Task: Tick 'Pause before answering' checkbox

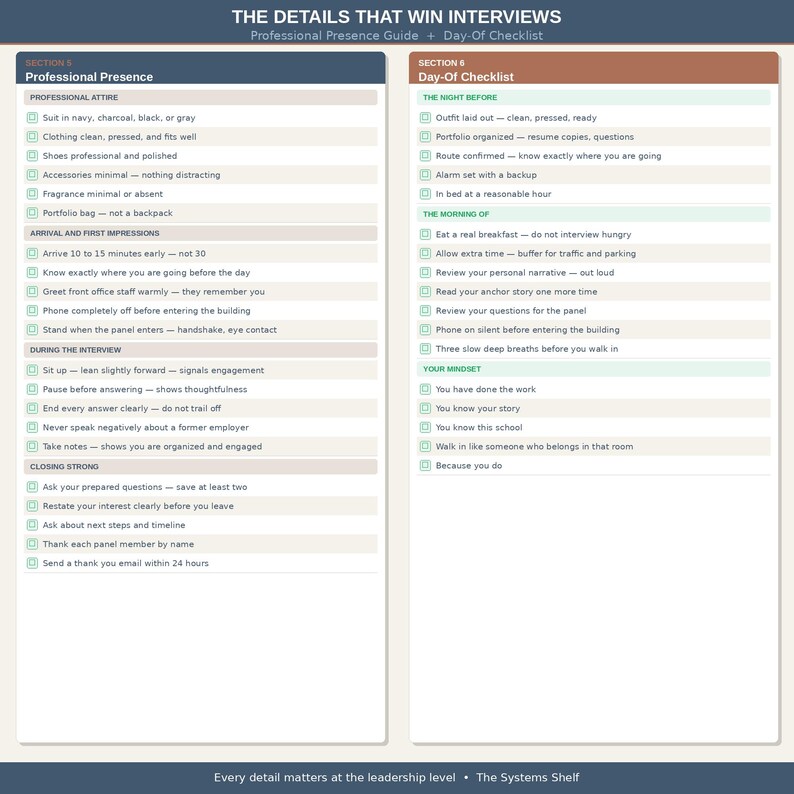Action: [32, 389]
